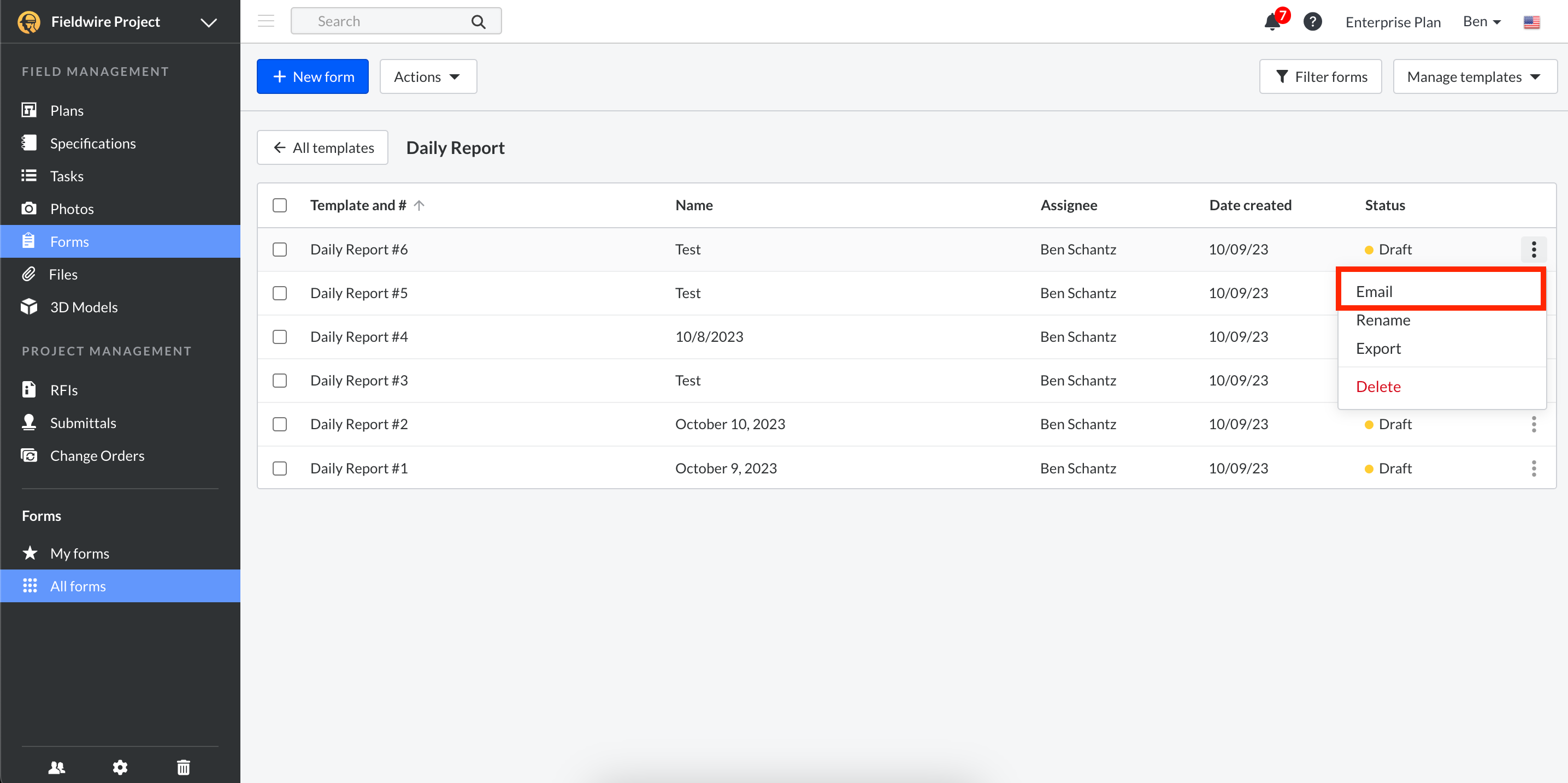Open three-dot menu for Daily Report #2
This screenshot has width=1568, height=783.
click(x=1533, y=424)
